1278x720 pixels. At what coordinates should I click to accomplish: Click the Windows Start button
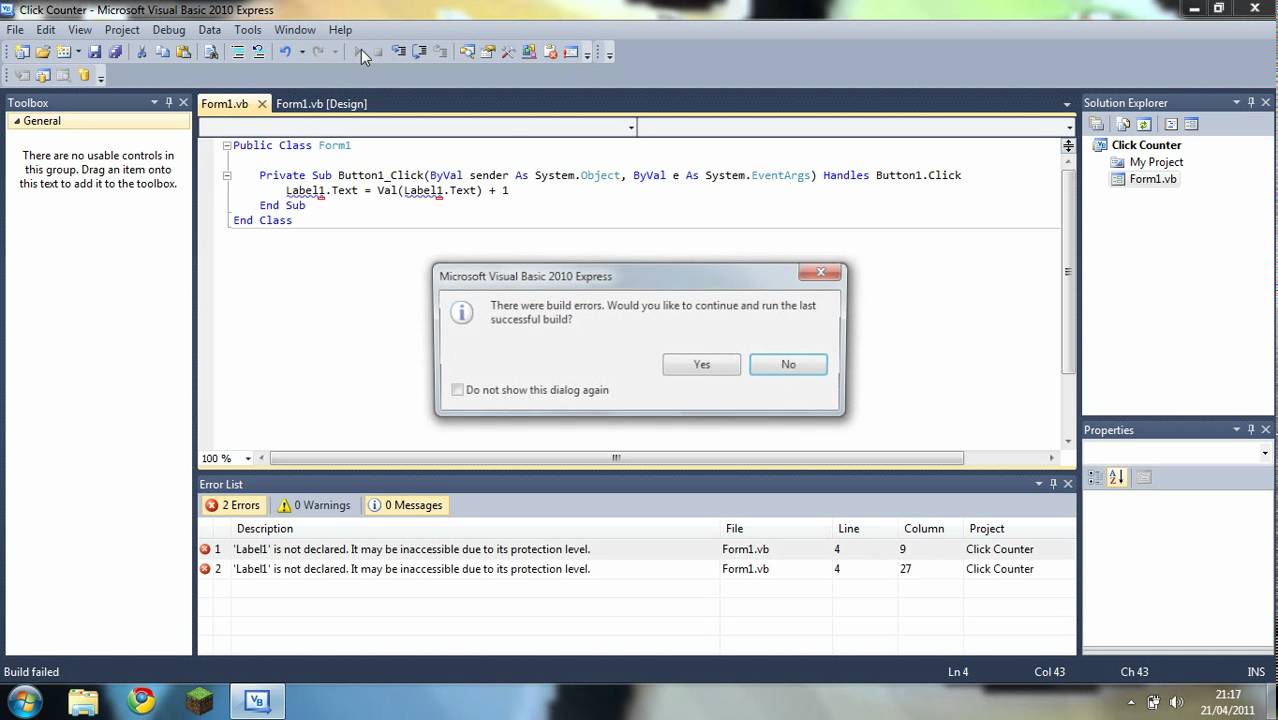[x=23, y=701]
